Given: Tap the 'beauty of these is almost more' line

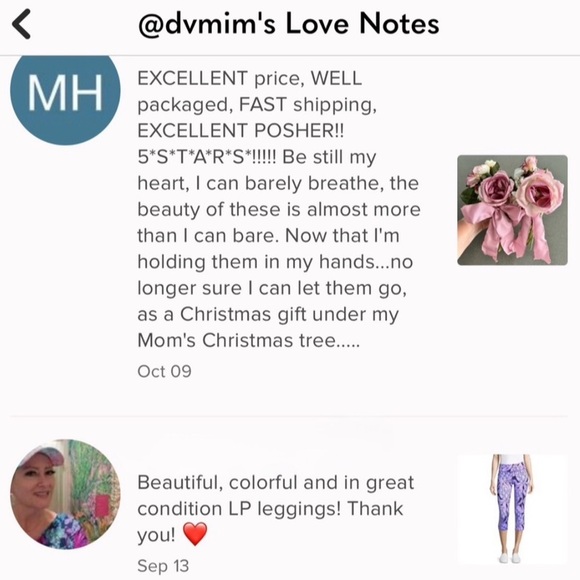Looking at the screenshot, I should click(279, 210).
